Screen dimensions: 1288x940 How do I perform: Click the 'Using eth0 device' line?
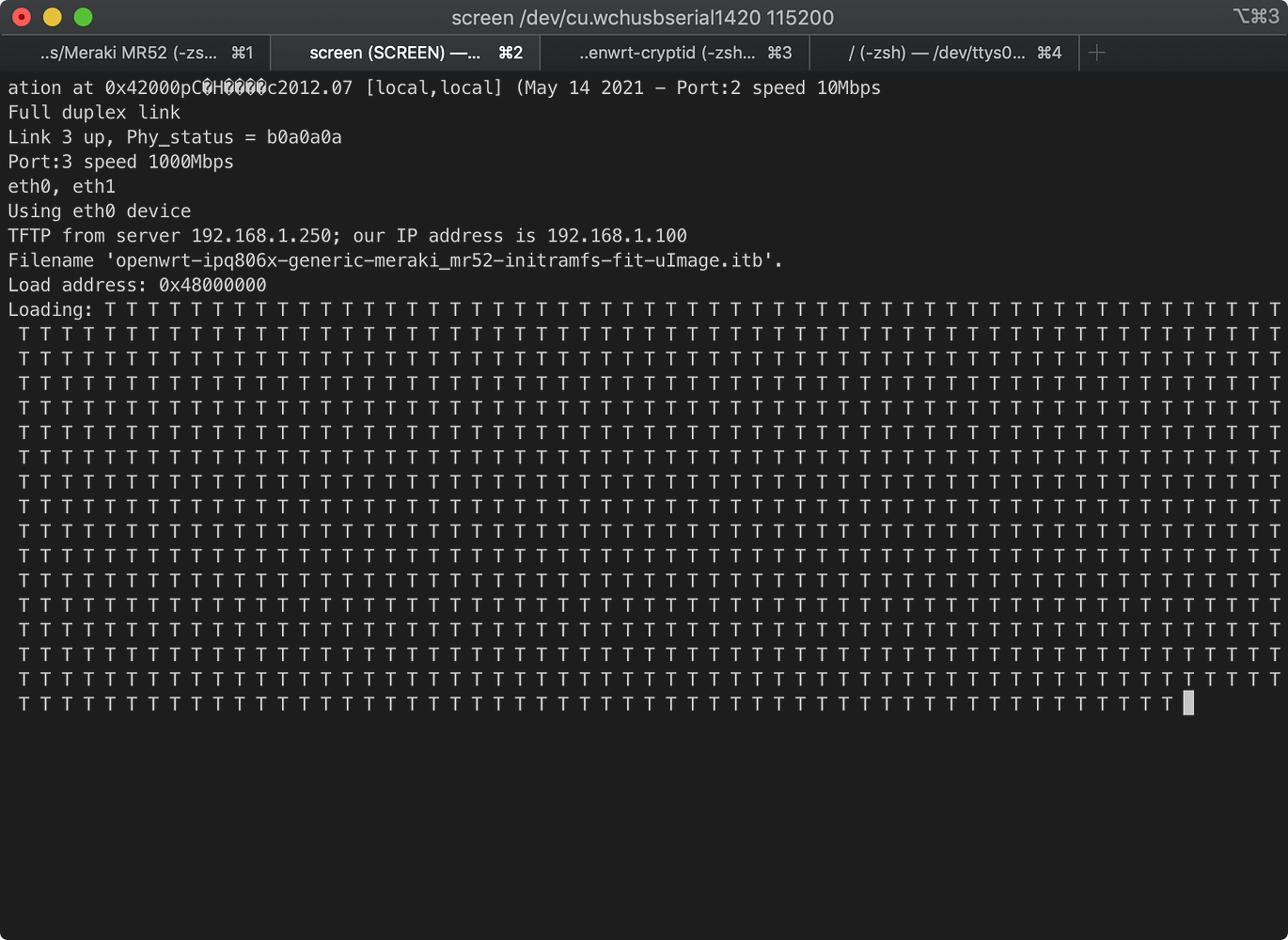click(100, 211)
